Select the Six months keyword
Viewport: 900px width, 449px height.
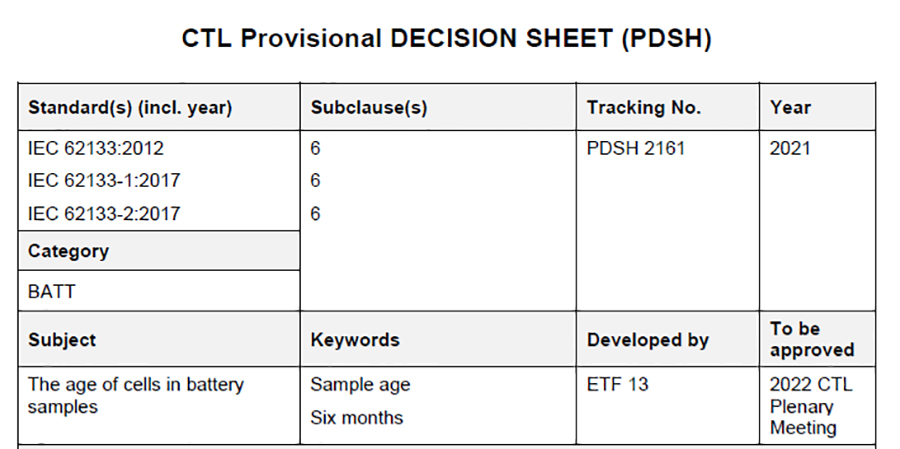pyautogui.click(x=357, y=417)
